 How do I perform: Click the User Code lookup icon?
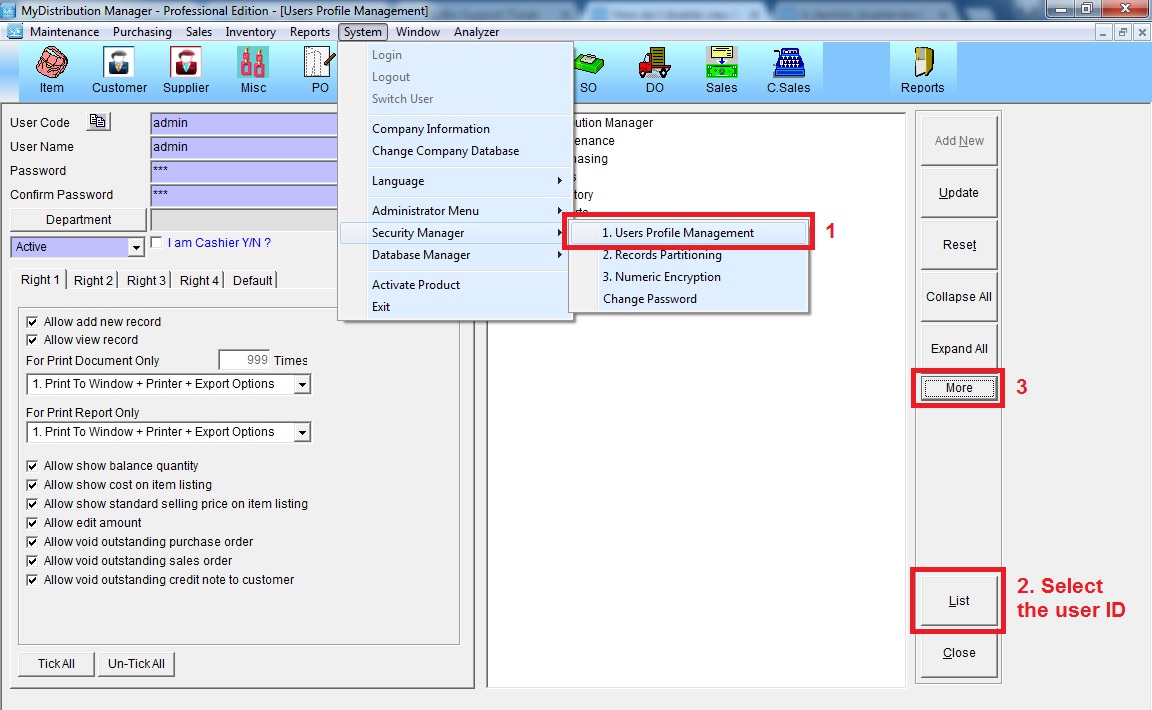[98, 122]
